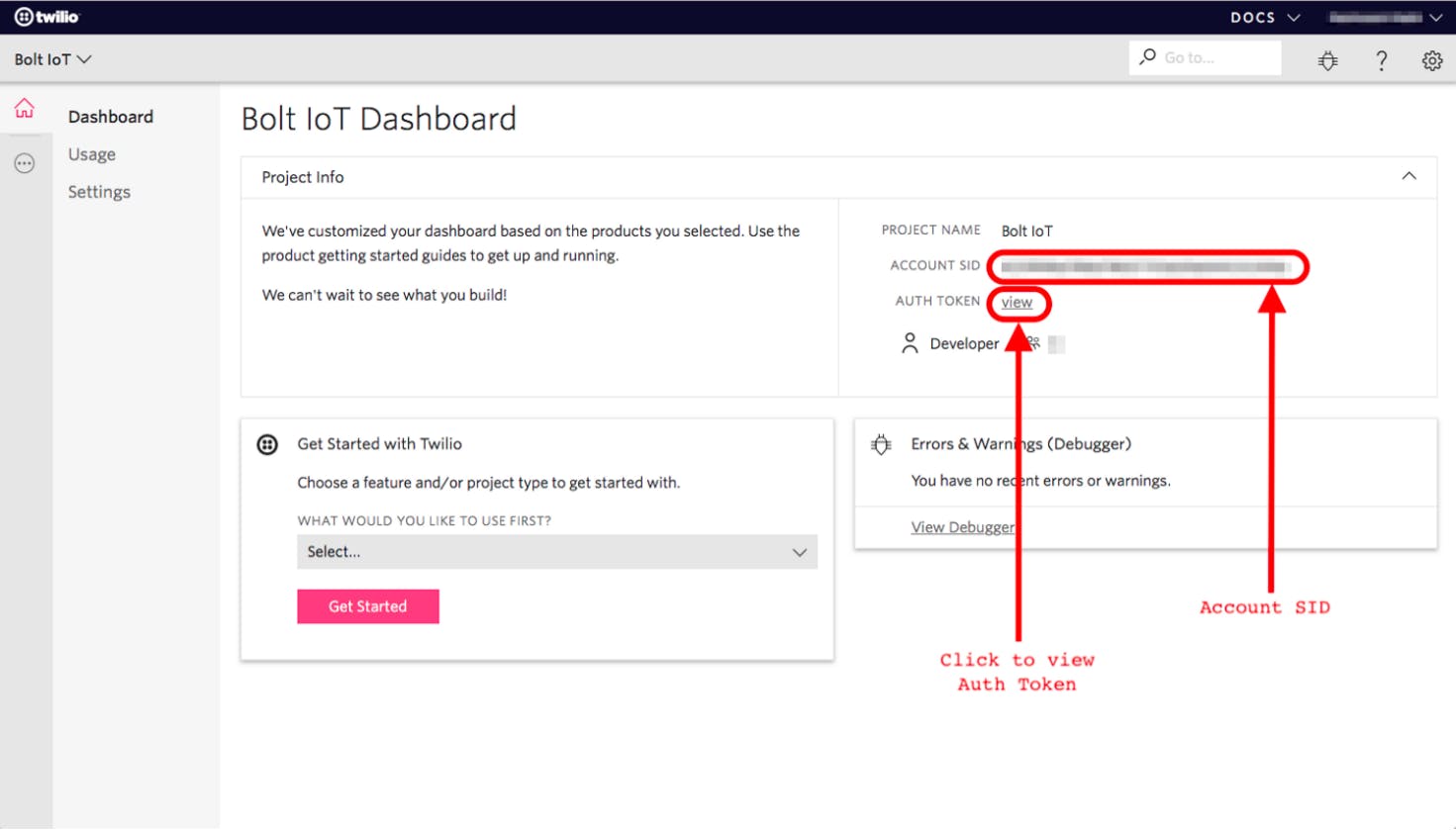The image size is (1456, 831).
Task: Click the 'Bolt IoT' project name value
Action: click(1026, 231)
